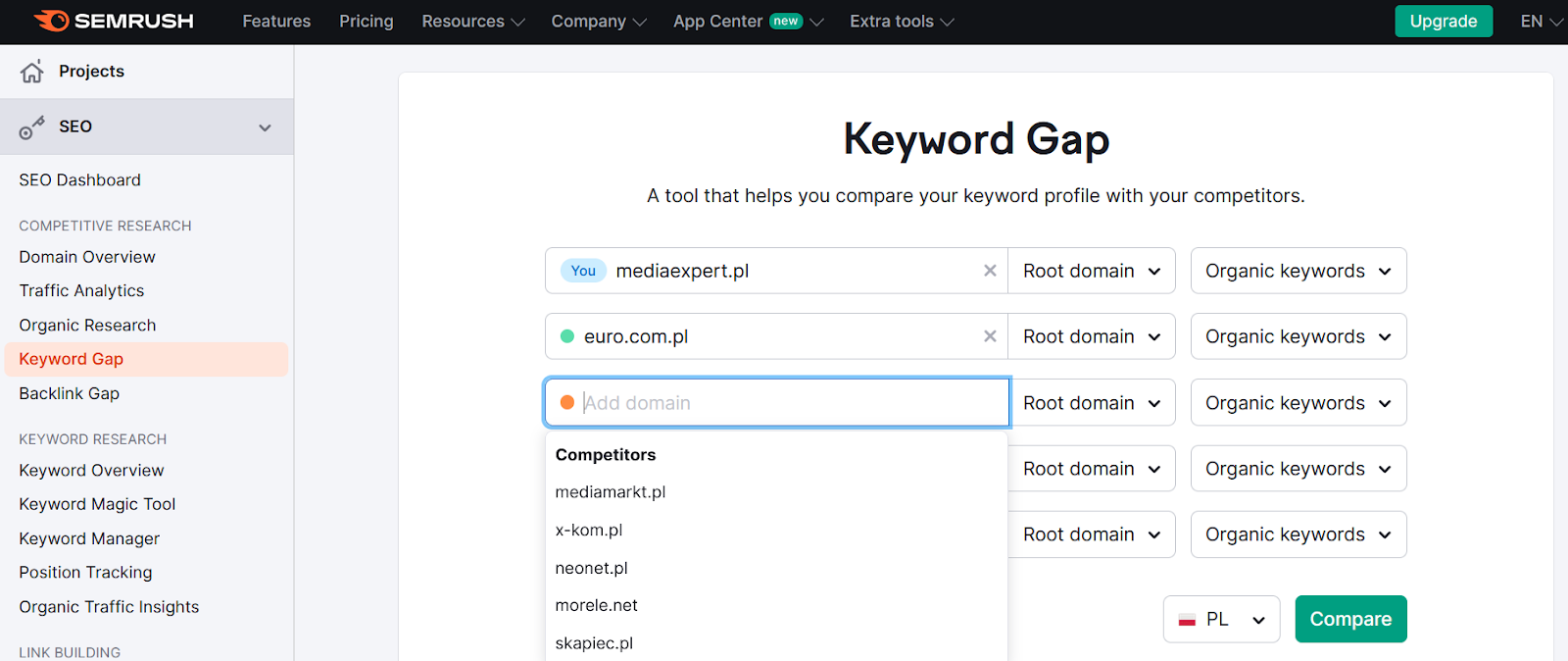Remove euro.com.pl using its X icon
Viewport: 1568px width, 661px height.
(990, 336)
